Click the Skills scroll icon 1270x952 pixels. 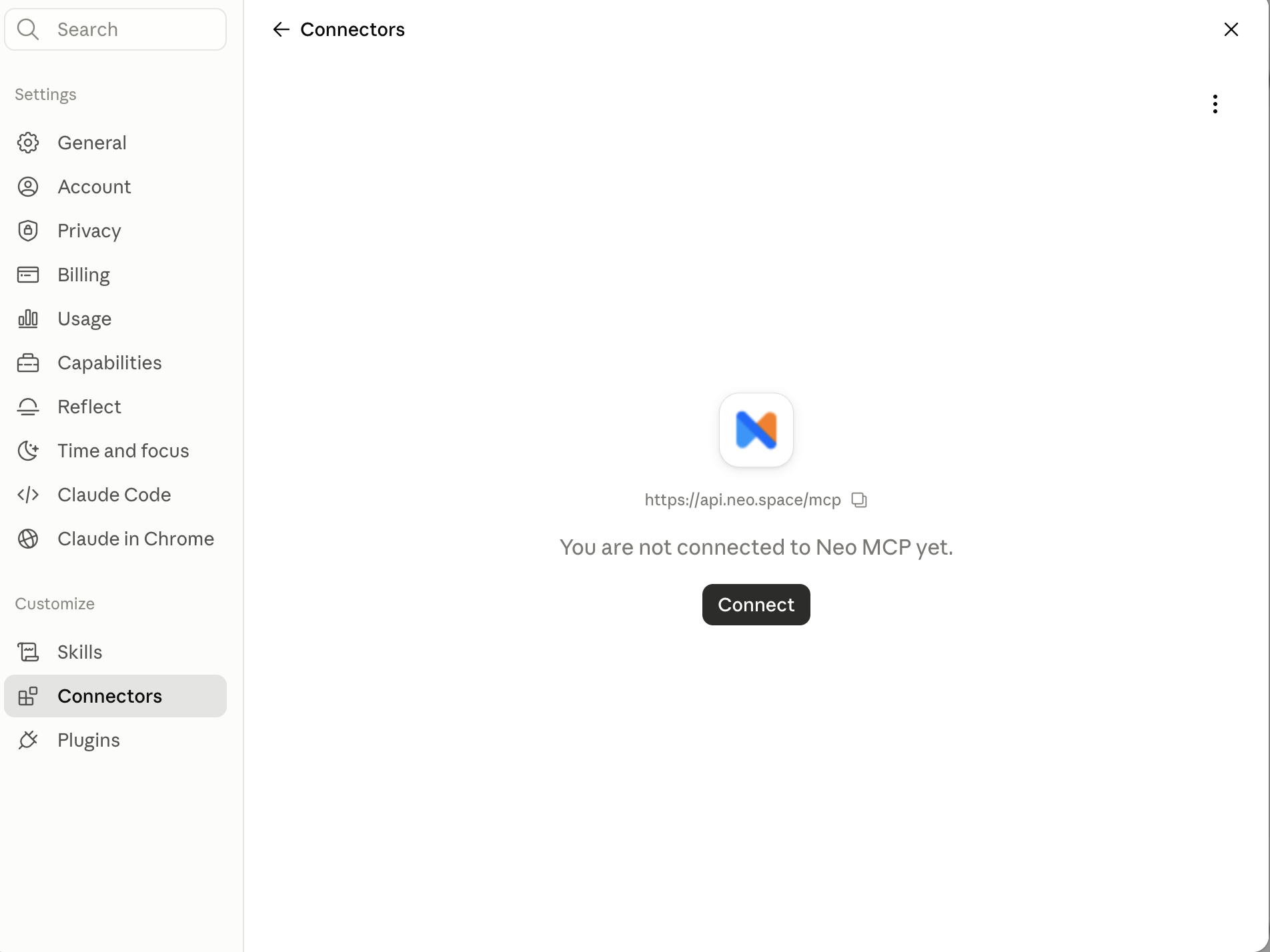tap(28, 652)
